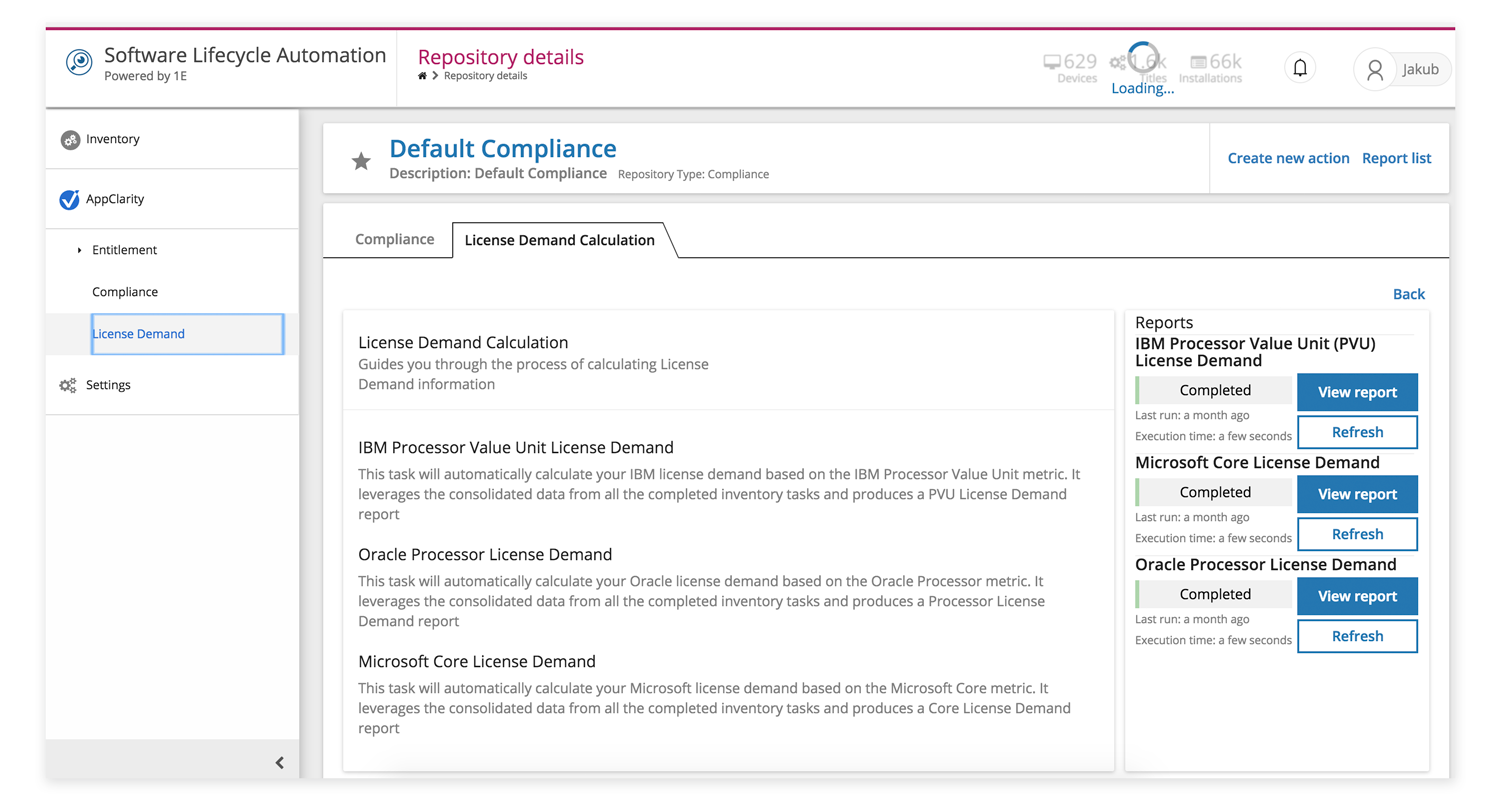Viewport: 1500px width, 800px height.
Task: Open the Installations counter showing 66k
Action: tap(1211, 68)
